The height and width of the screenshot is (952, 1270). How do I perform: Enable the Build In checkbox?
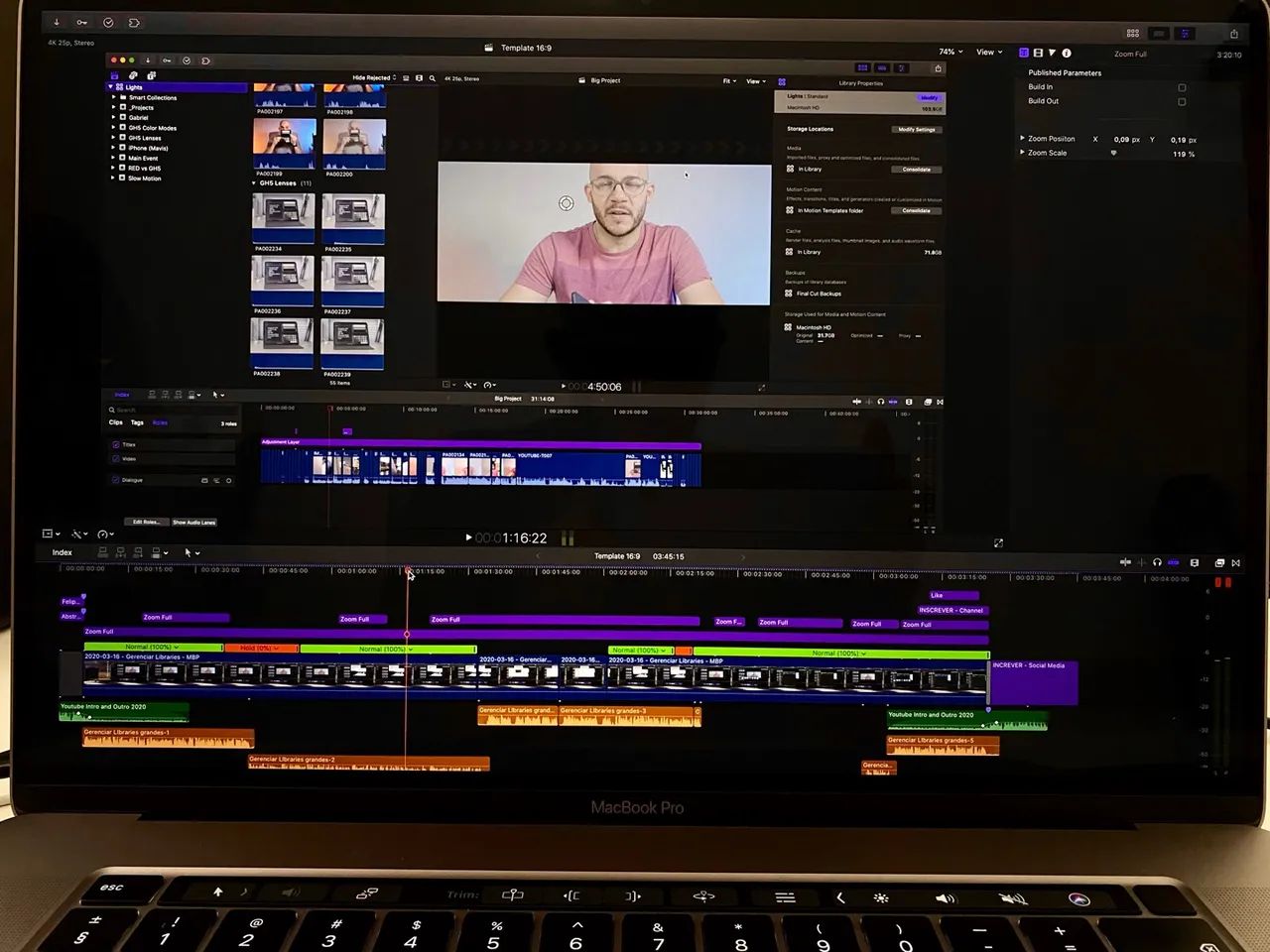pyautogui.click(x=1182, y=87)
